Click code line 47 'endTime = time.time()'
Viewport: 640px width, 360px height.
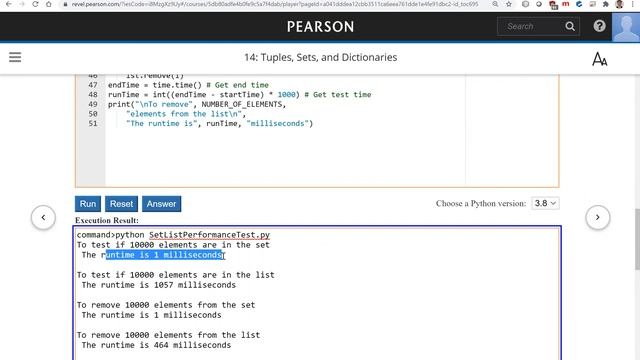(x=155, y=85)
